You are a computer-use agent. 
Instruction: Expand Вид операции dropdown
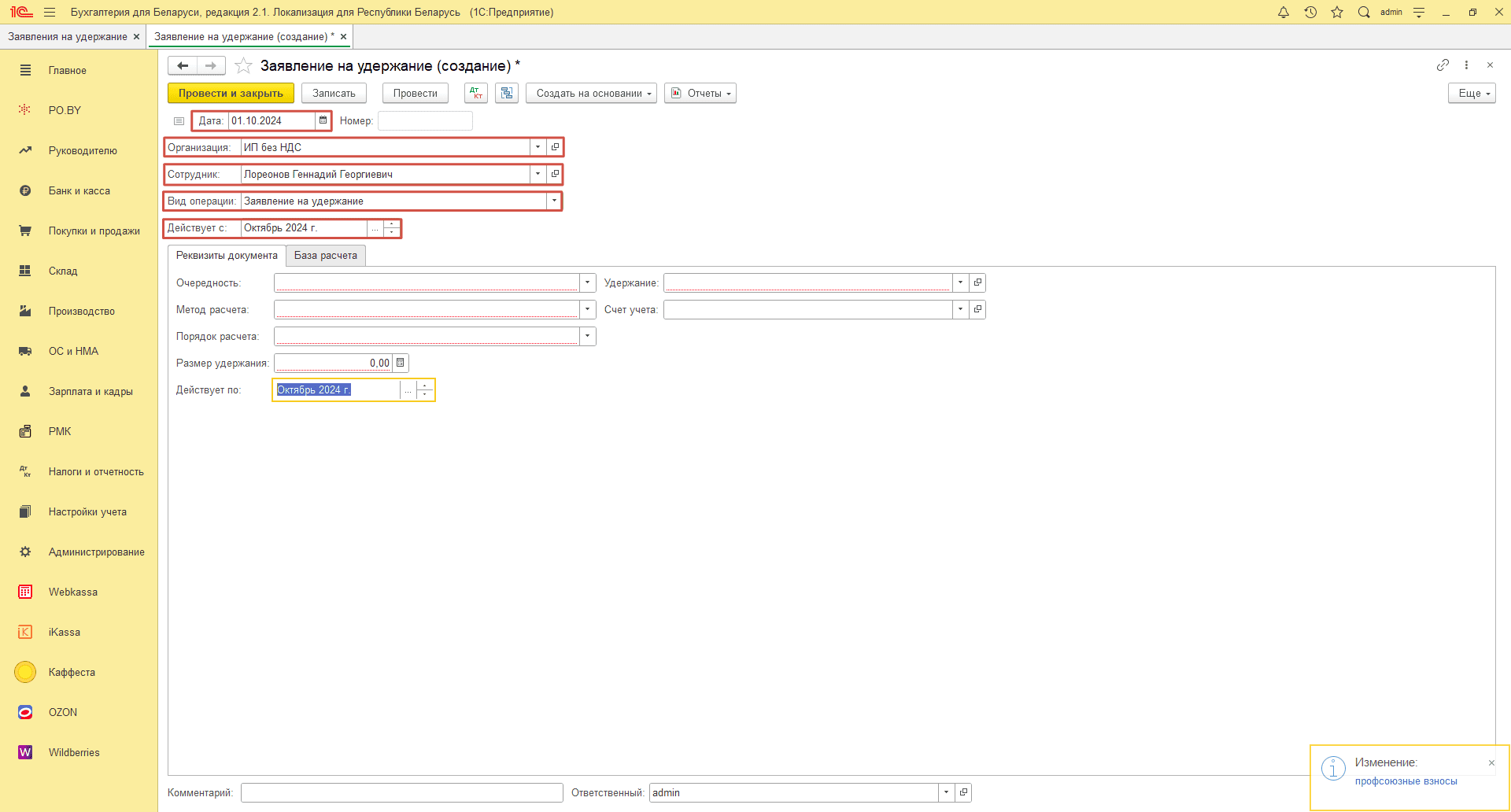pos(554,201)
